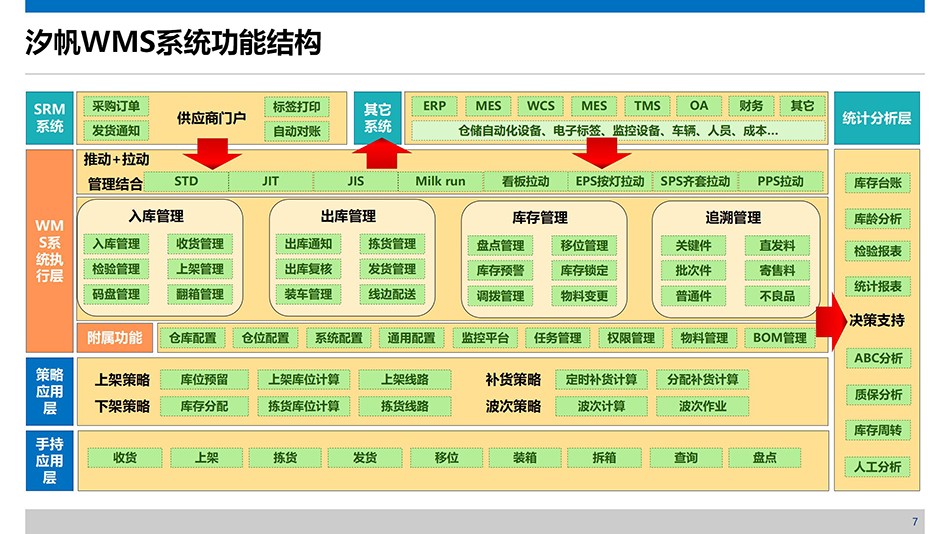The width and height of the screenshot is (950, 534).
Task: Click the slide title 汐帆WMS系统功能结构
Action: (x=172, y=44)
